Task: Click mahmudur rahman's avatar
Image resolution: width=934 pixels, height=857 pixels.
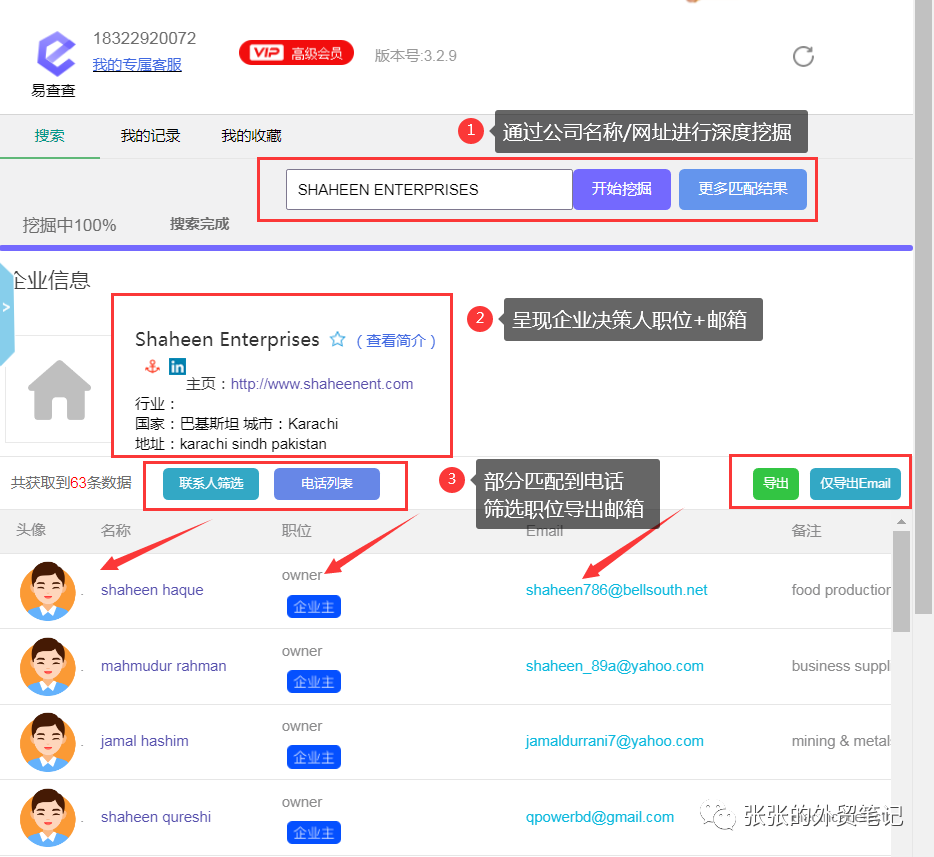Action: 48,666
